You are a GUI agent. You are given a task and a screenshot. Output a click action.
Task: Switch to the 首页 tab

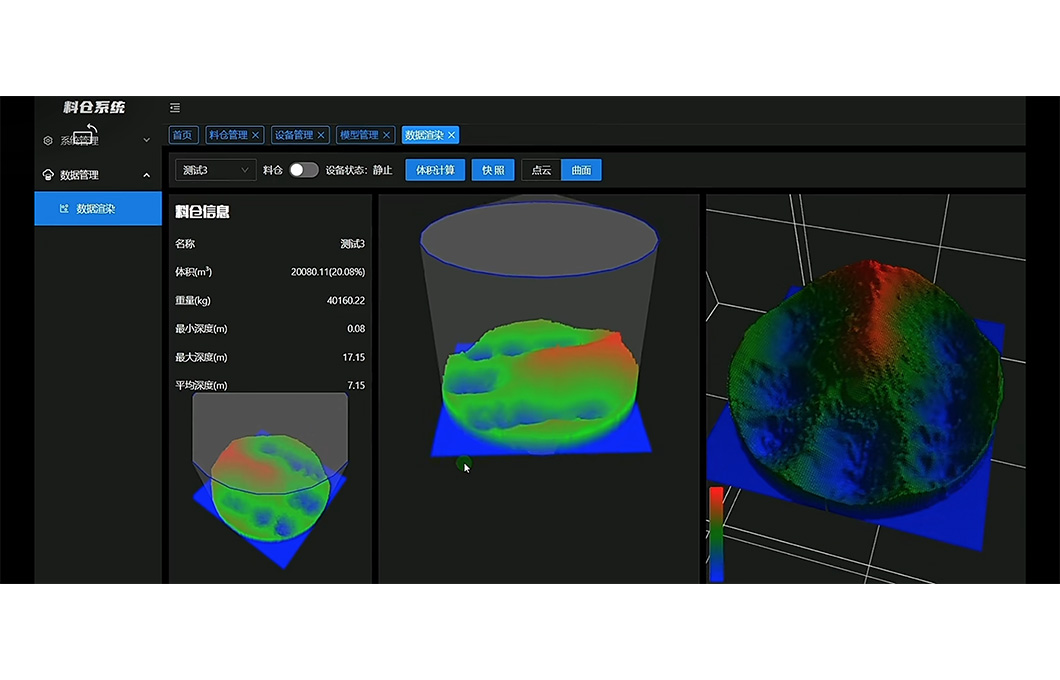[x=181, y=135]
